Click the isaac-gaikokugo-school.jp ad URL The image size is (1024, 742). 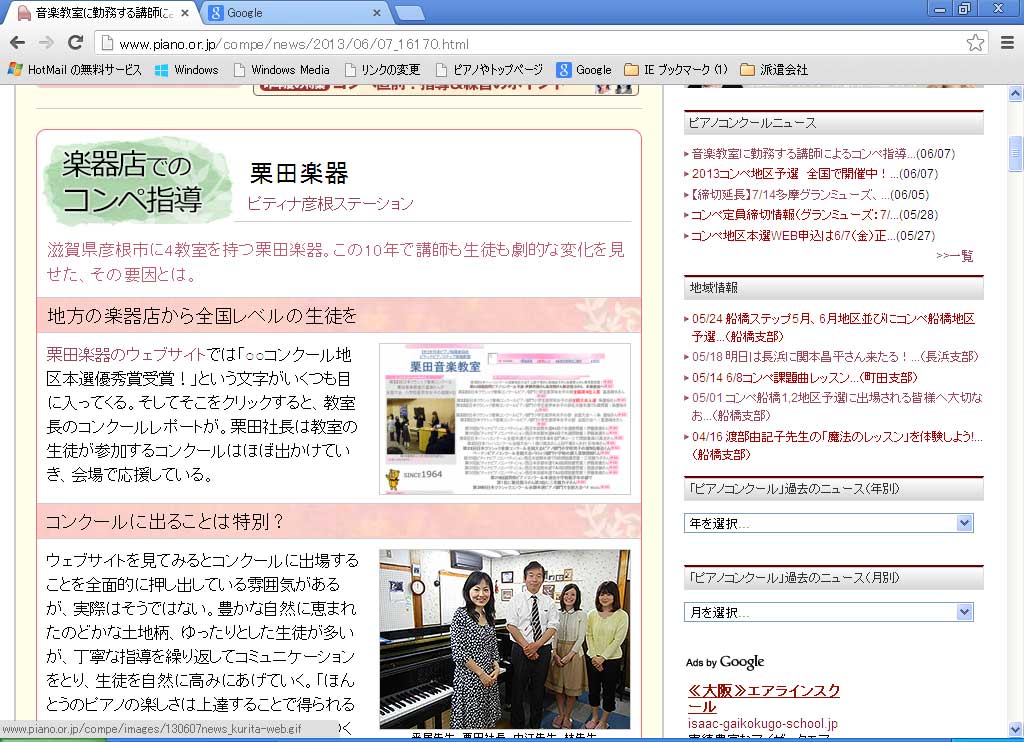coord(762,724)
